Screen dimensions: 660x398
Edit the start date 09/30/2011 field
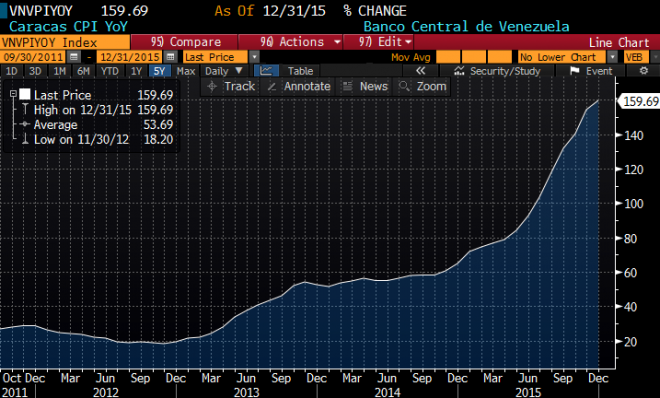click(33, 57)
